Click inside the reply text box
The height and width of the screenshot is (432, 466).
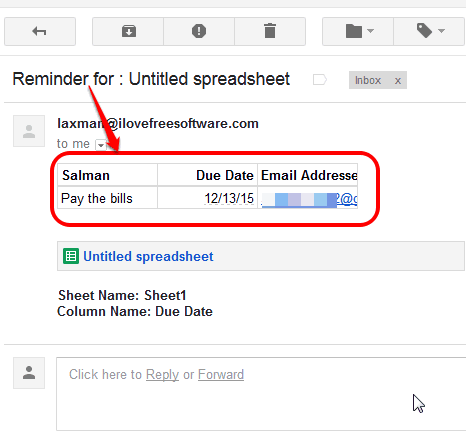point(261,394)
